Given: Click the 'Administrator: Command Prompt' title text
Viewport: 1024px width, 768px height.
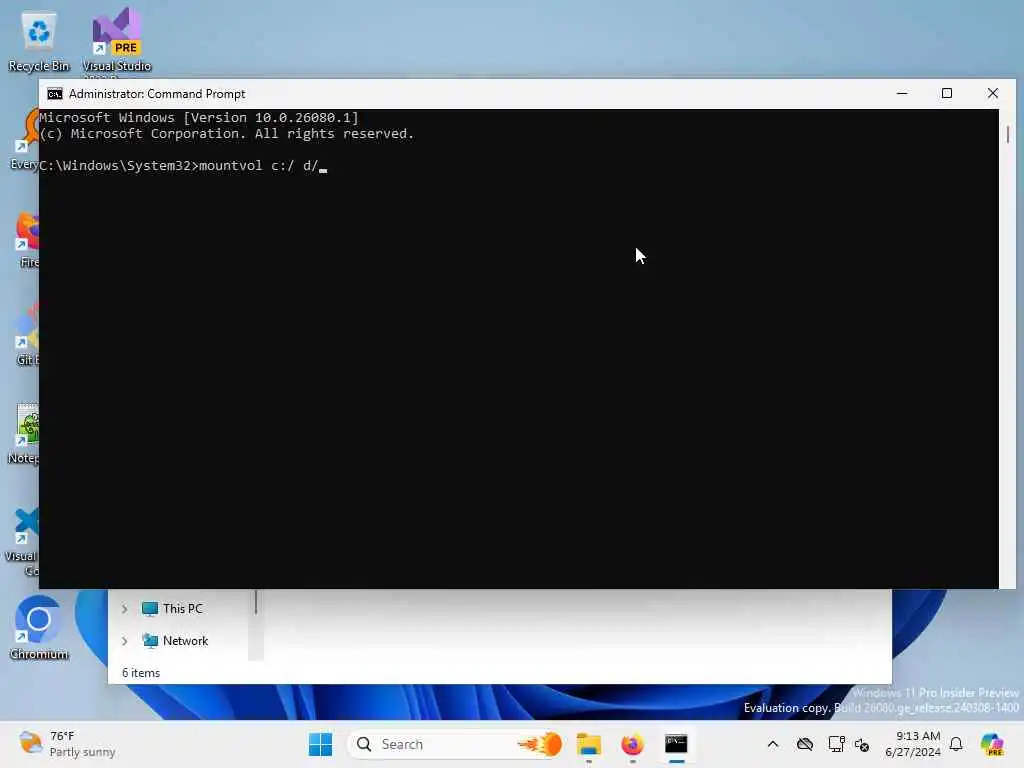Looking at the screenshot, I should (x=157, y=94).
